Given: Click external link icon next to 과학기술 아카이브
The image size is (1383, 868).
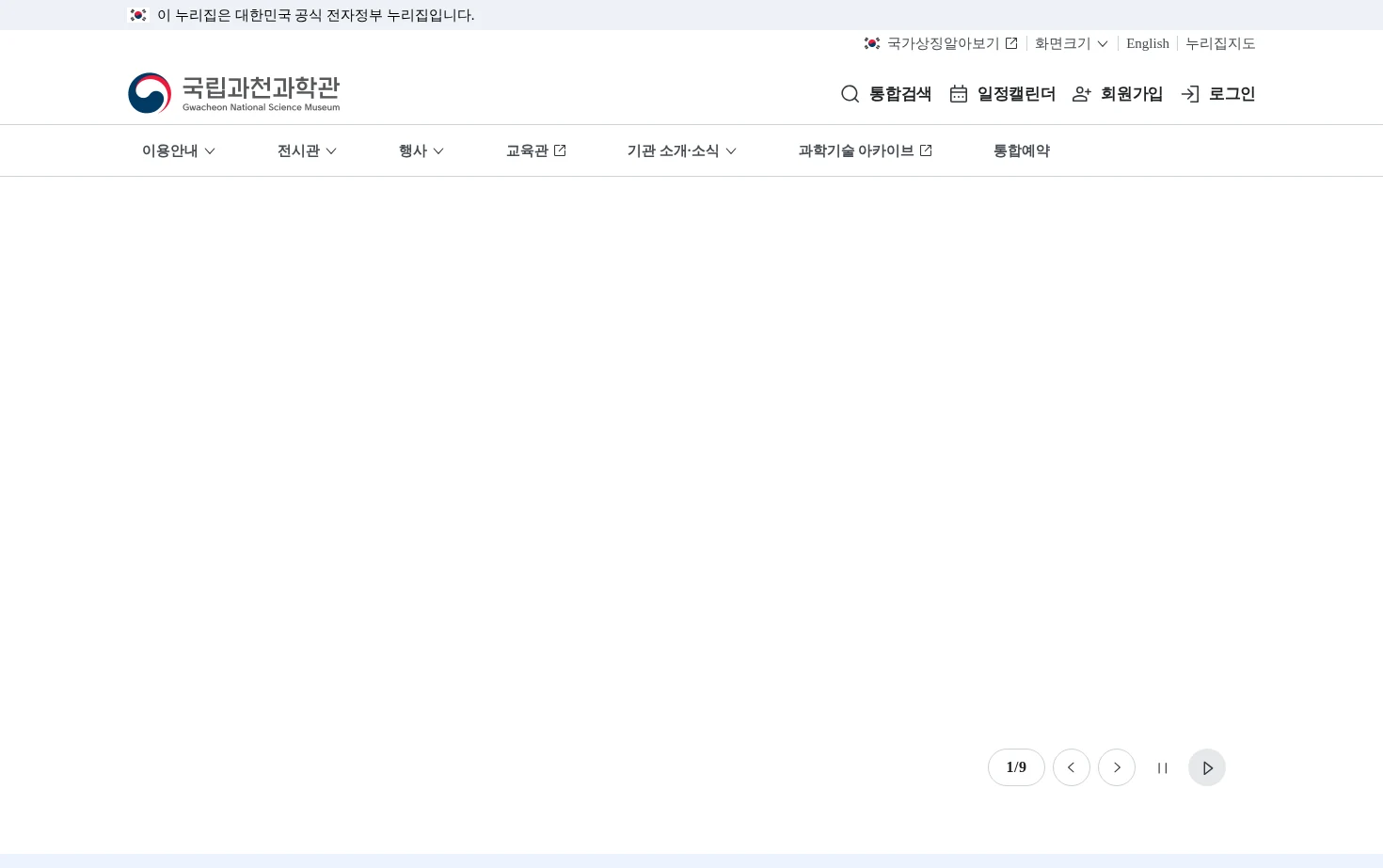Looking at the screenshot, I should (x=926, y=150).
